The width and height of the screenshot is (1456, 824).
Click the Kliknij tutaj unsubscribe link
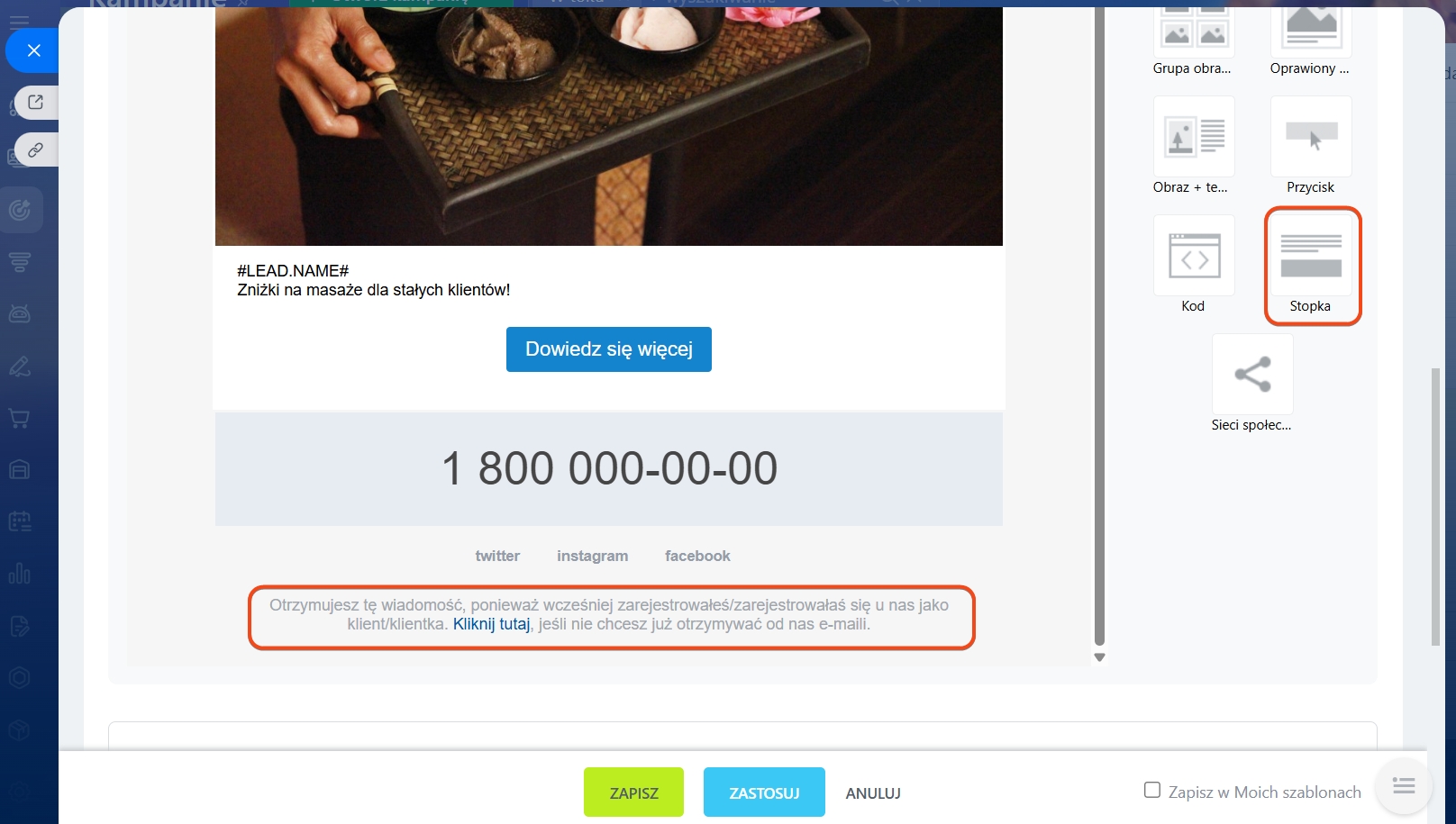pos(491,624)
